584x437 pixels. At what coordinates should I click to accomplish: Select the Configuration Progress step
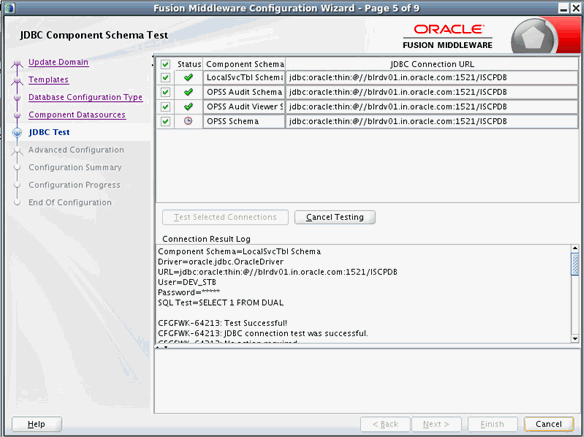coord(74,185)
